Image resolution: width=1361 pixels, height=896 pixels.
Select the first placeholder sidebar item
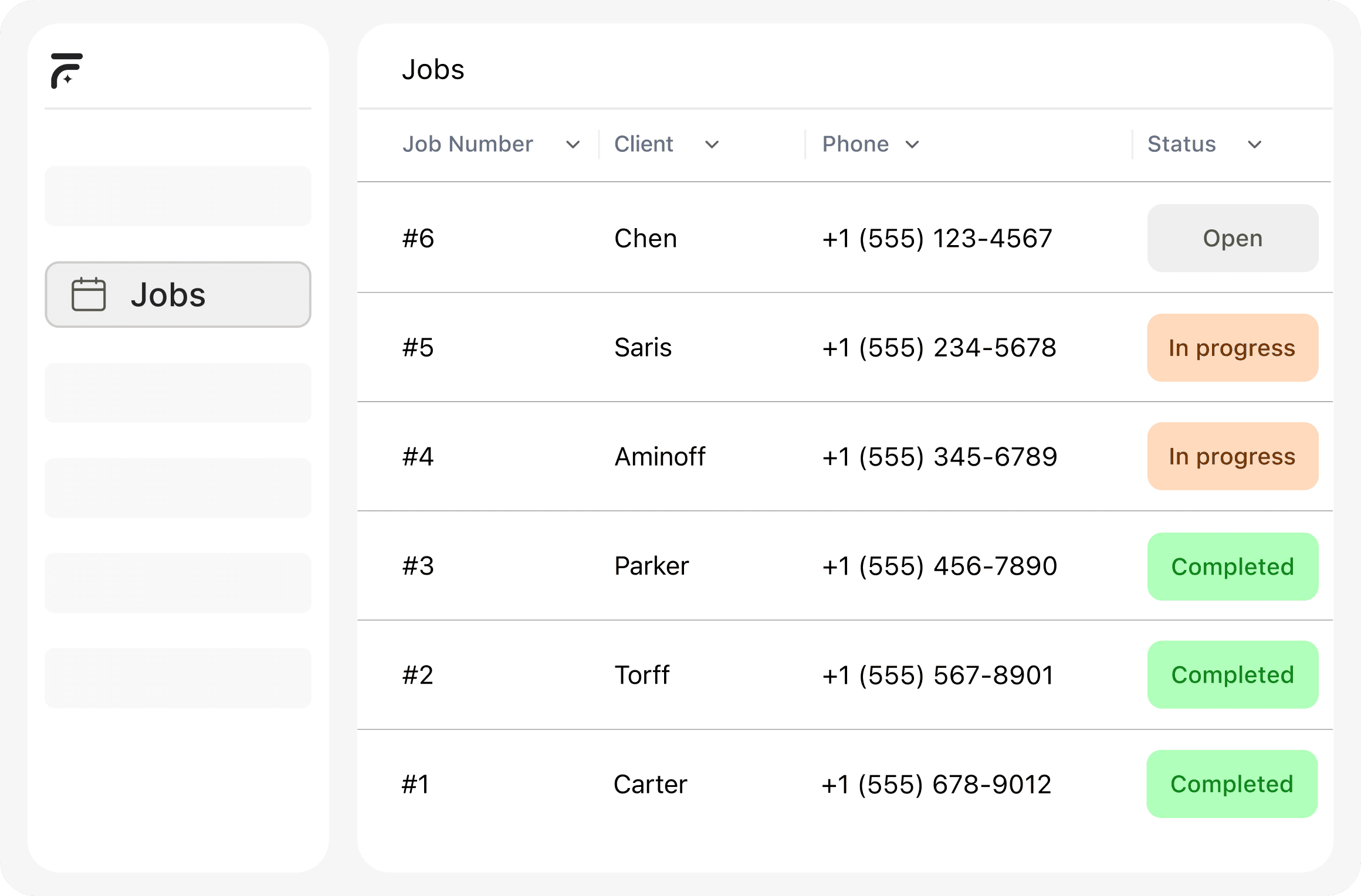[178, 196]
